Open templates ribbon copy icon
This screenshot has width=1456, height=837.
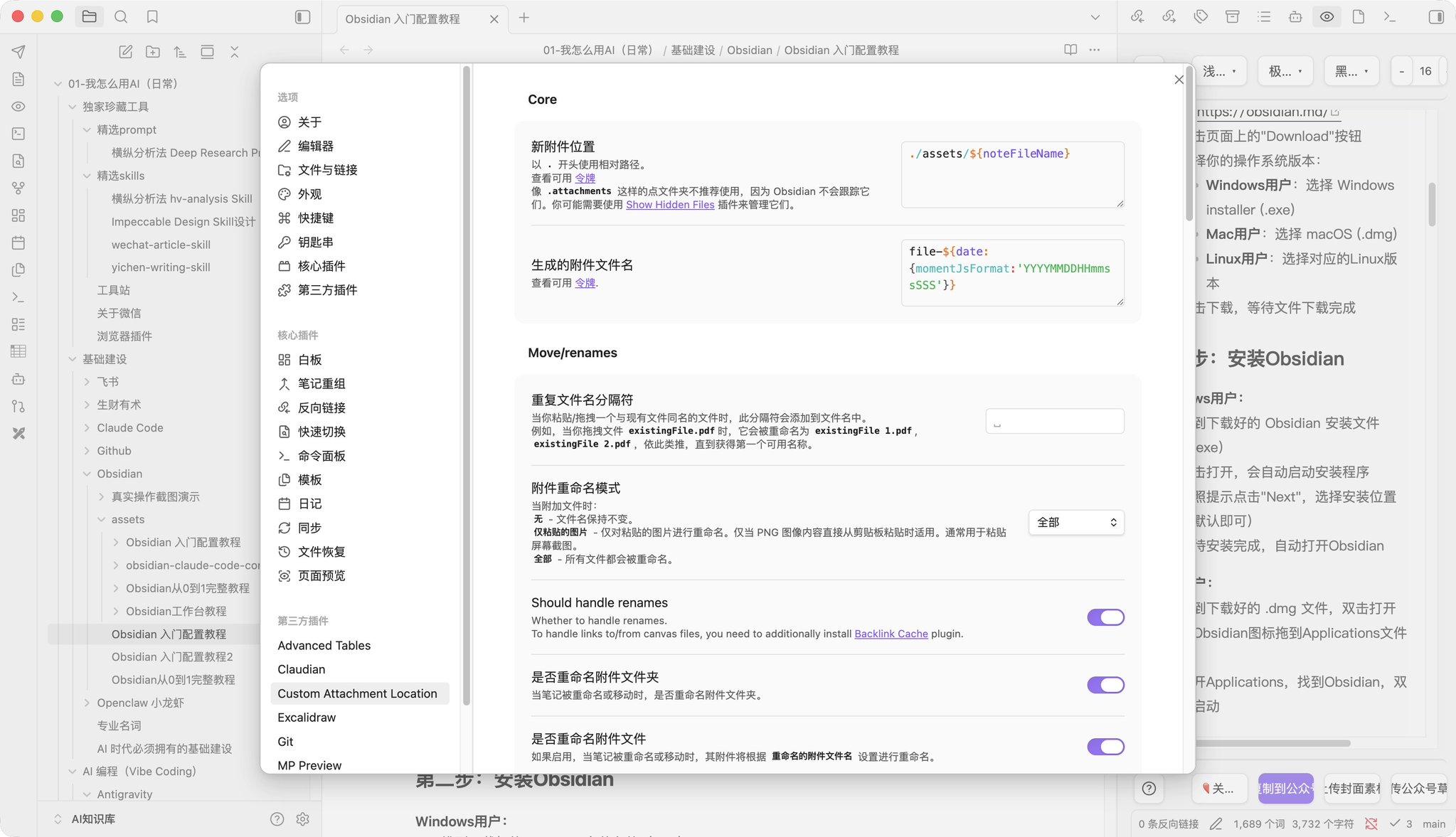18,270
